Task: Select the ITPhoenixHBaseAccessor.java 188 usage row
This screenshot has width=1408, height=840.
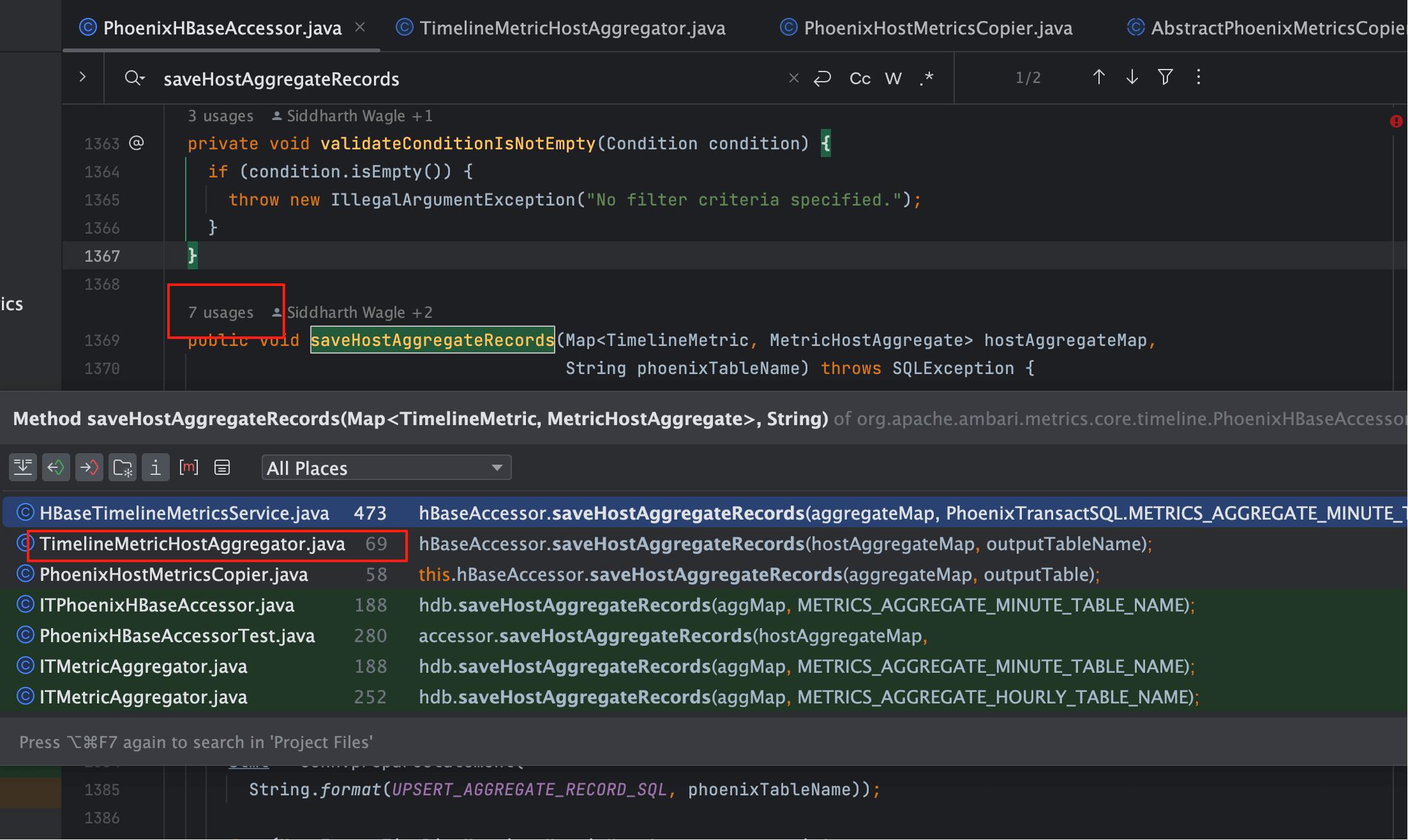Action: point(703,605)
